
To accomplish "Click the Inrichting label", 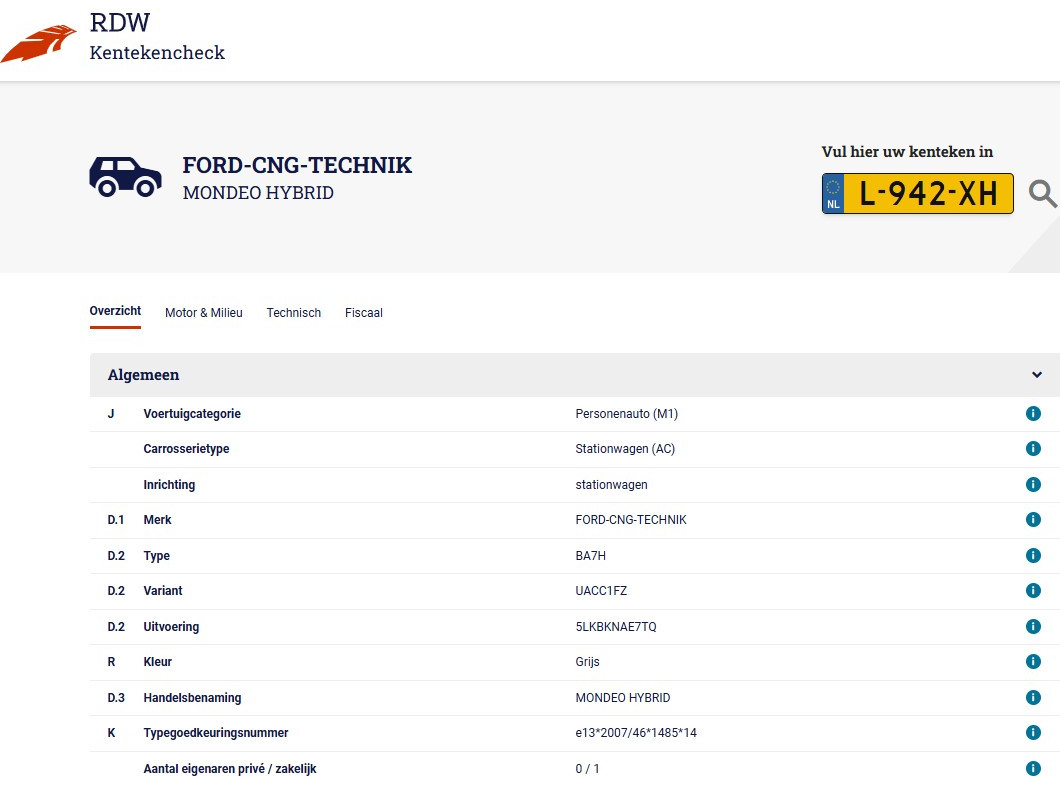I will (169, 485).
